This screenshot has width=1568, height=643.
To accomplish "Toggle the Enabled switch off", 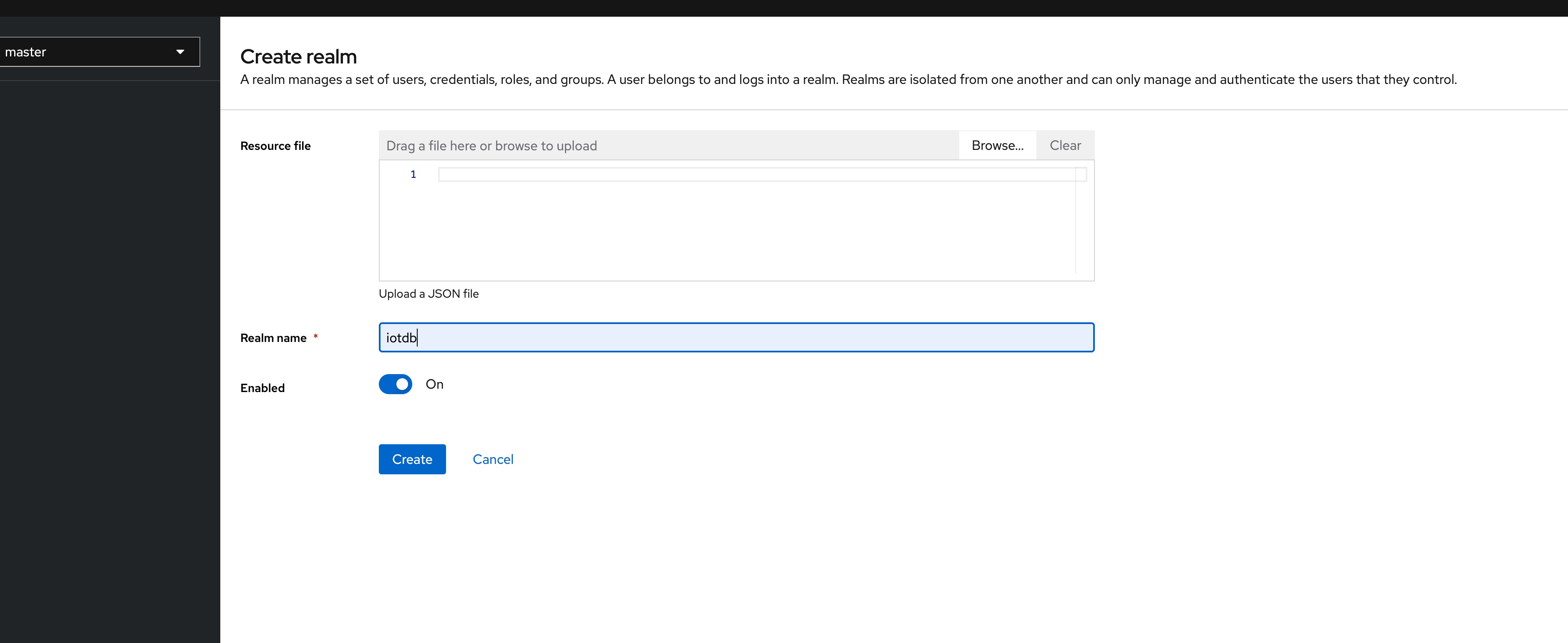I will click(x=396, y=384).
